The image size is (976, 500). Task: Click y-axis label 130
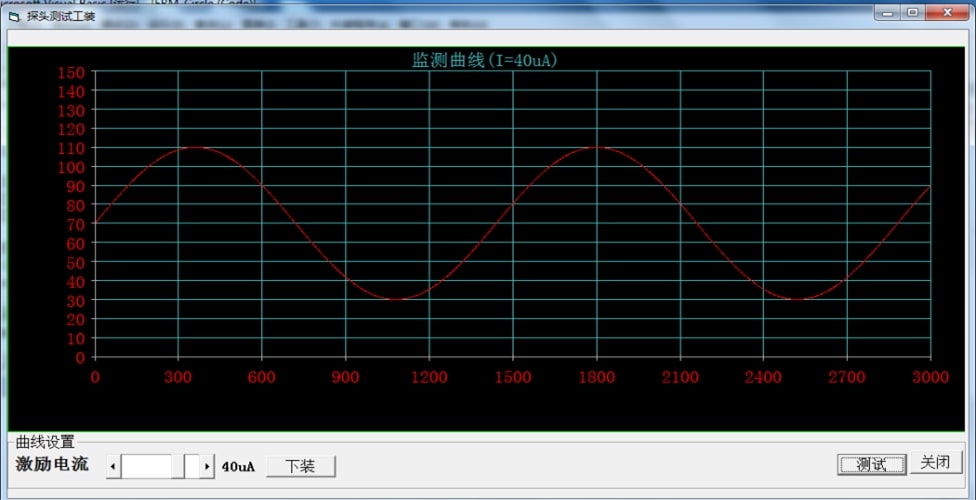tap(71, 110)
